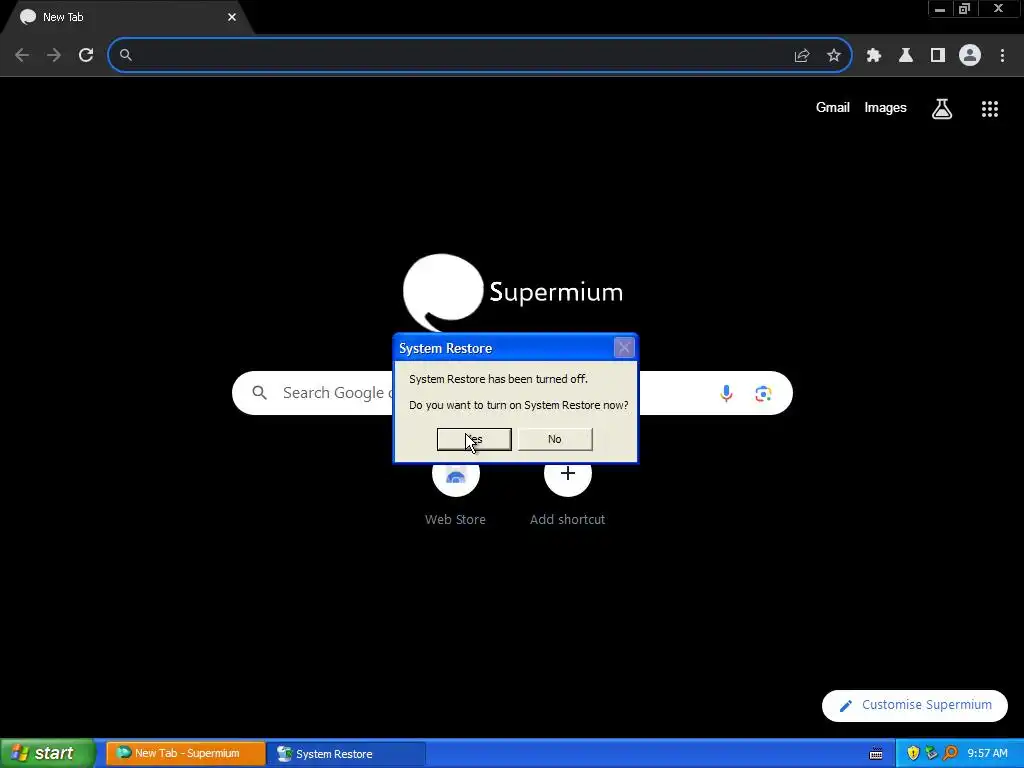
Task: Click the magnifier icon in search box
Action: 260,393
